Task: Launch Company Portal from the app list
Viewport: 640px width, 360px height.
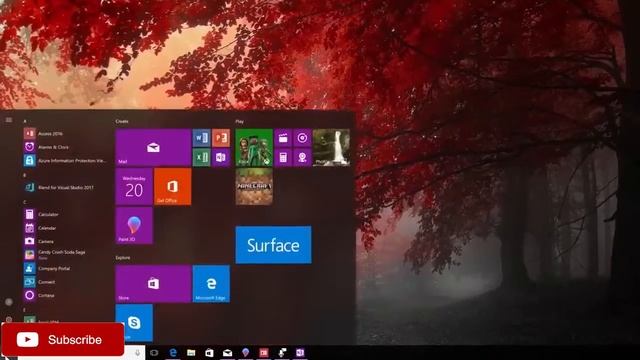Action: [65, 268]
